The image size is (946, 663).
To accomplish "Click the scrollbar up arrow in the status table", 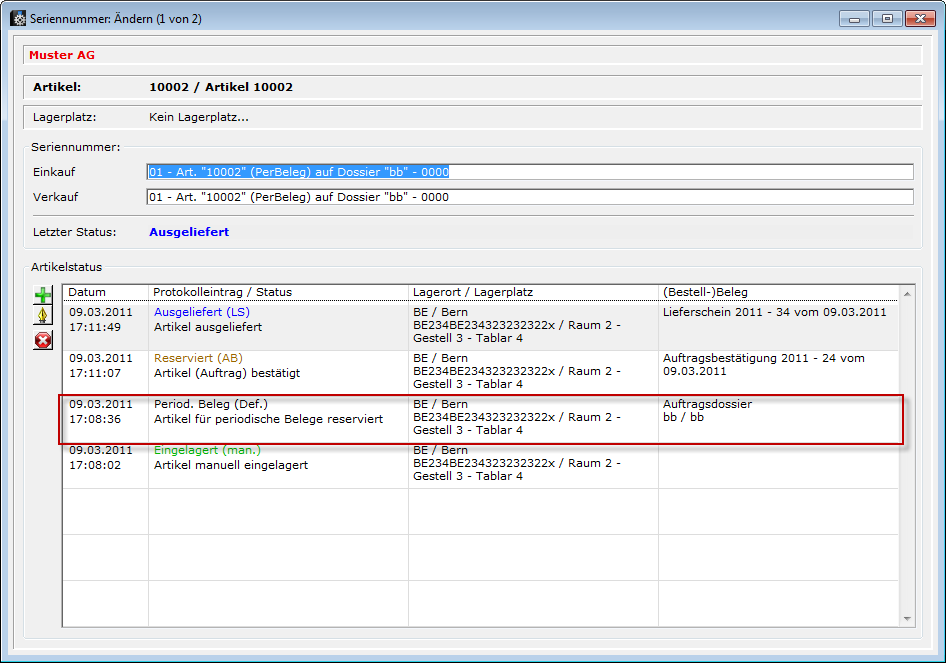I will pyautogui.click(x=907, y=295).
